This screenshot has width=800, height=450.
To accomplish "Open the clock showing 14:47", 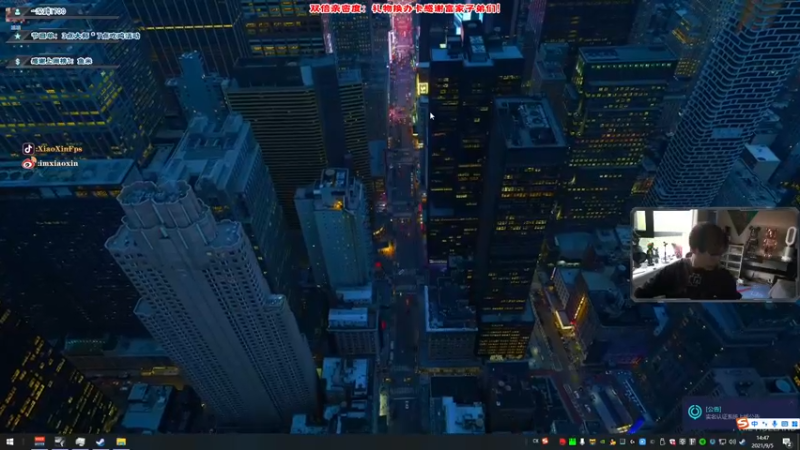I will (x=763, y=442).
